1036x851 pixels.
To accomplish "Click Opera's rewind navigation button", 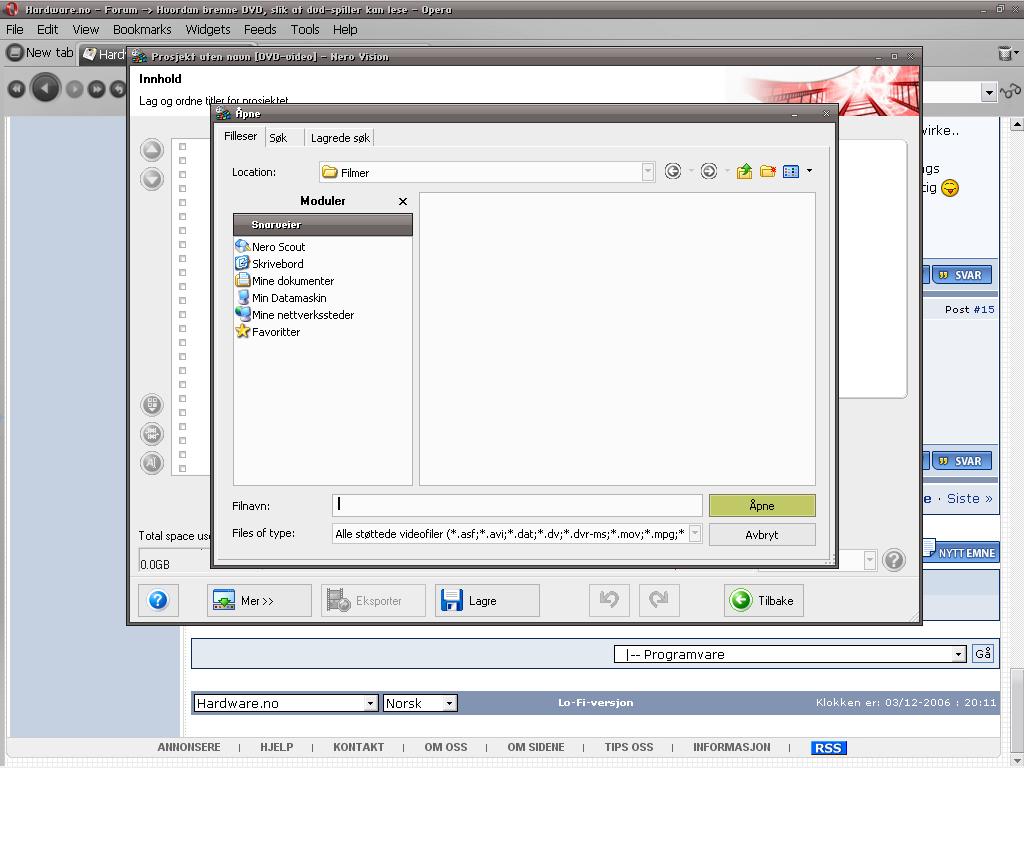I will [17, 89].
